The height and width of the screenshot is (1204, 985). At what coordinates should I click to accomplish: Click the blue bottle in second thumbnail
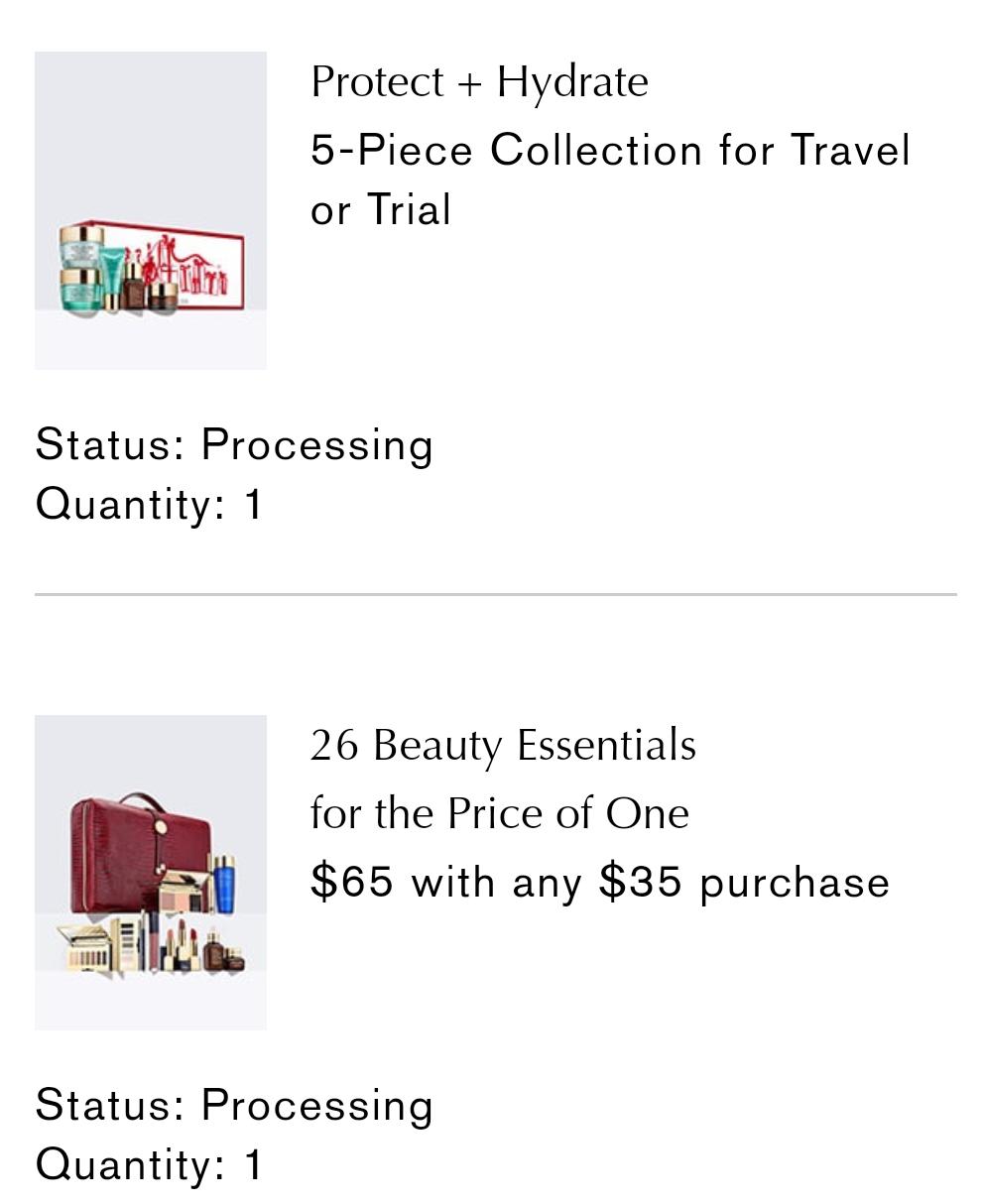pos(223,883)
